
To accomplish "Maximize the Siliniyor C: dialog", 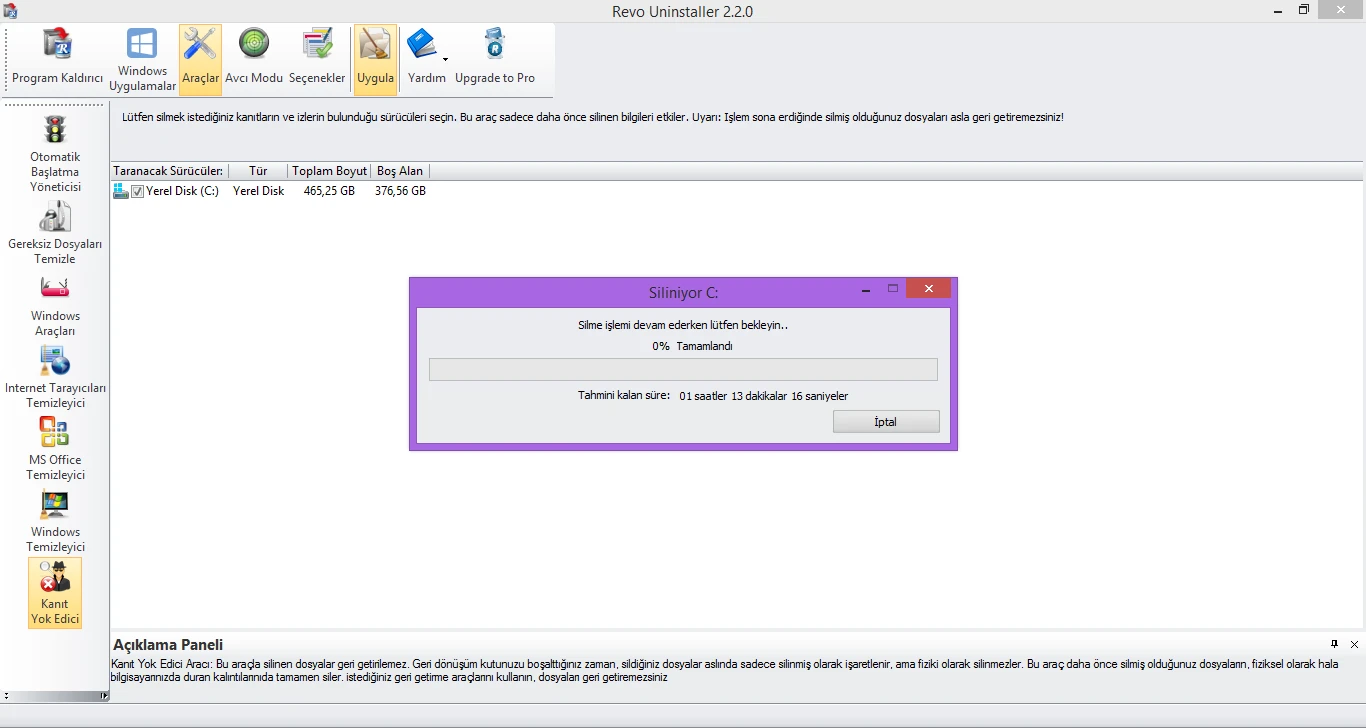I will [893, 289].
